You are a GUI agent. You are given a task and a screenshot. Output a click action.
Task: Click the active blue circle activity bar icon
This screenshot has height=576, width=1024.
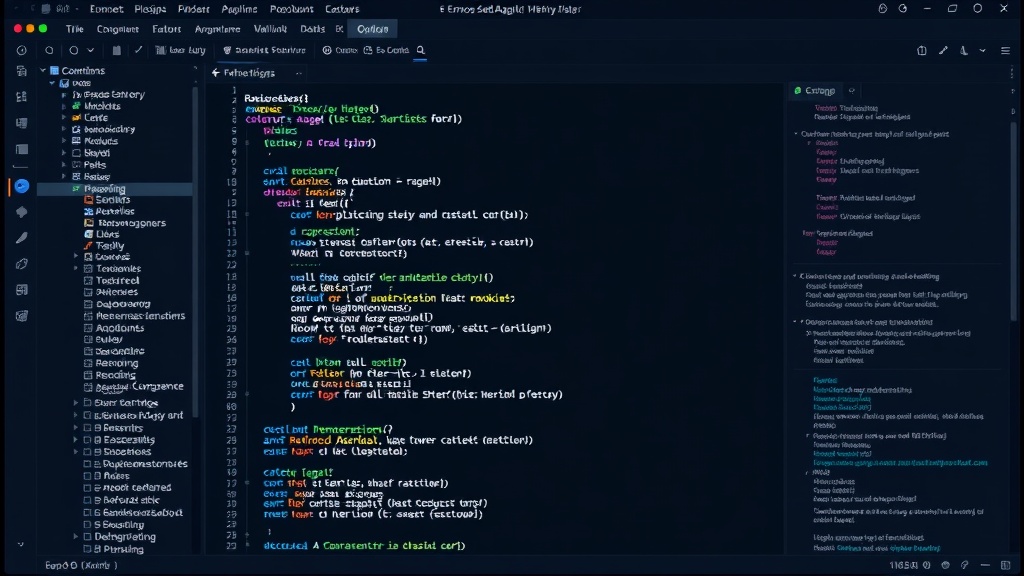pyautogui.click(x=22, y=186)
